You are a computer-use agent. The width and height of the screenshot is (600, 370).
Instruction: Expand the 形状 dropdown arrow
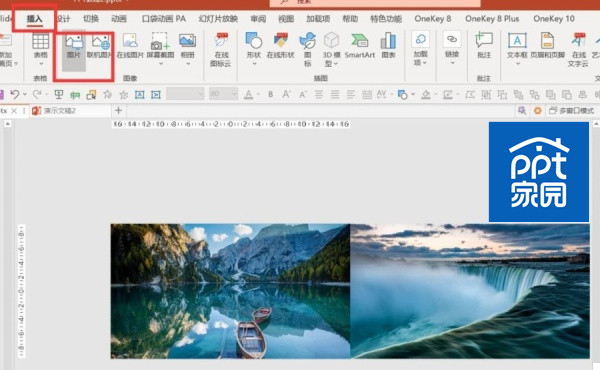[x=254, y=64]
